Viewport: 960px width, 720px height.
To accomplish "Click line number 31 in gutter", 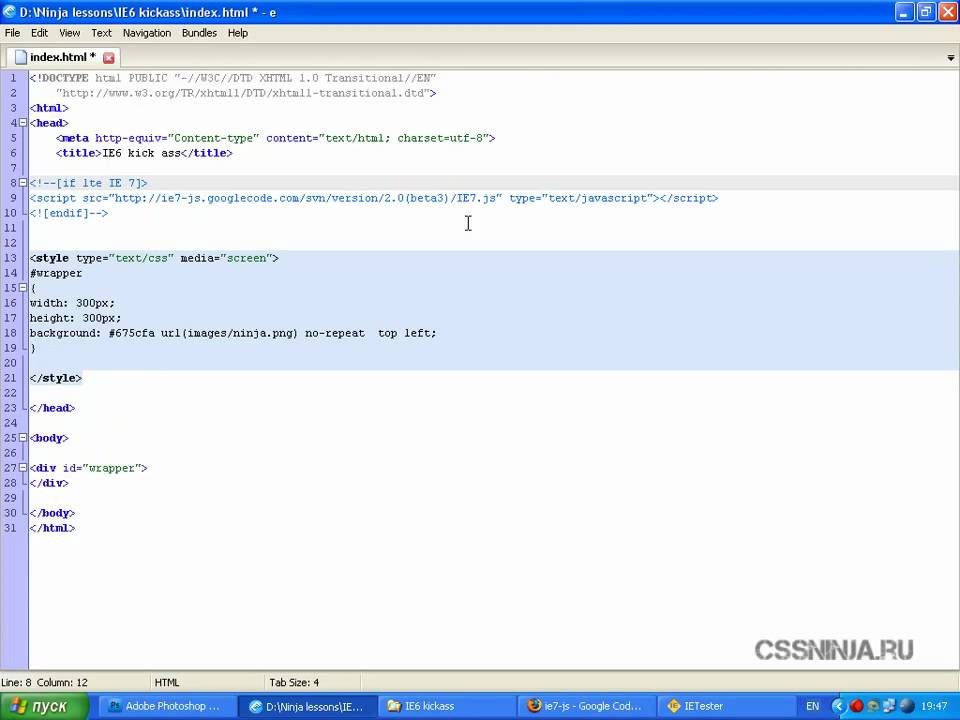I will pyautogui.click(x=10, y=528).
